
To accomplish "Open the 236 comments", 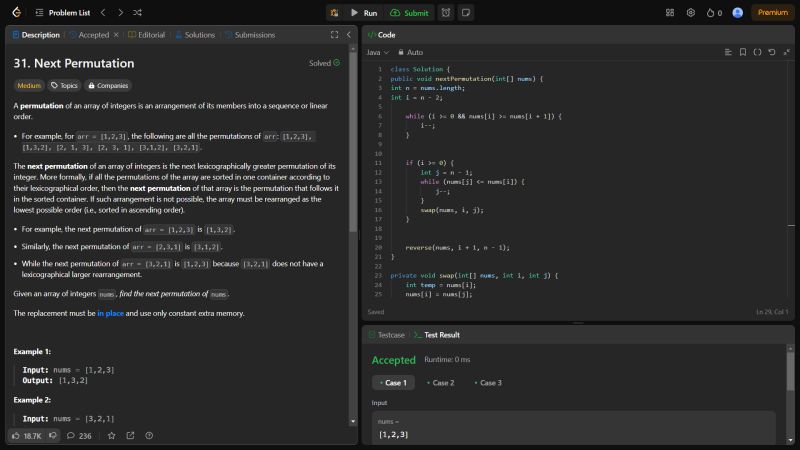I will click(x=79, y=436).
